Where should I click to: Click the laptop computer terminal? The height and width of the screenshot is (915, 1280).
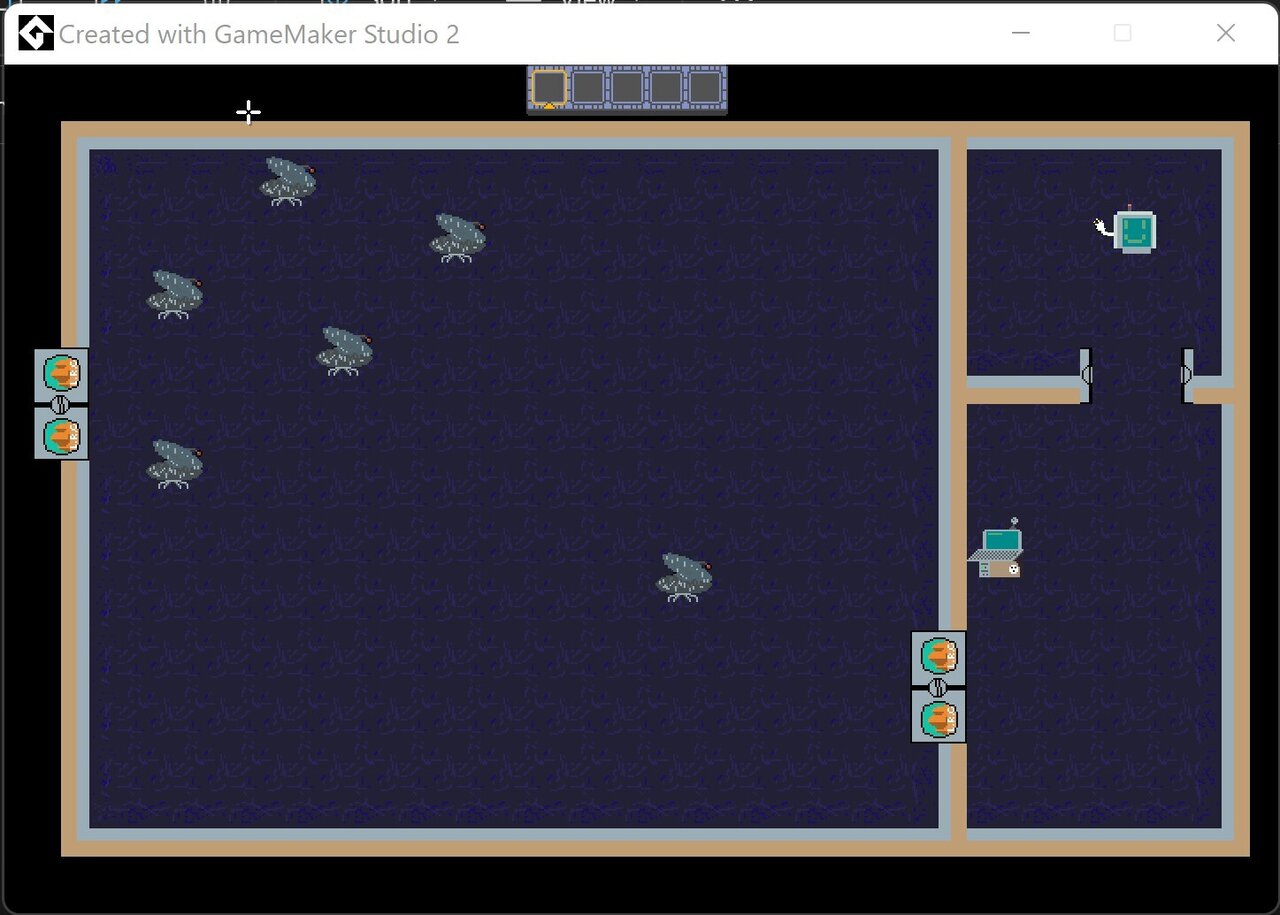(998, 553)
